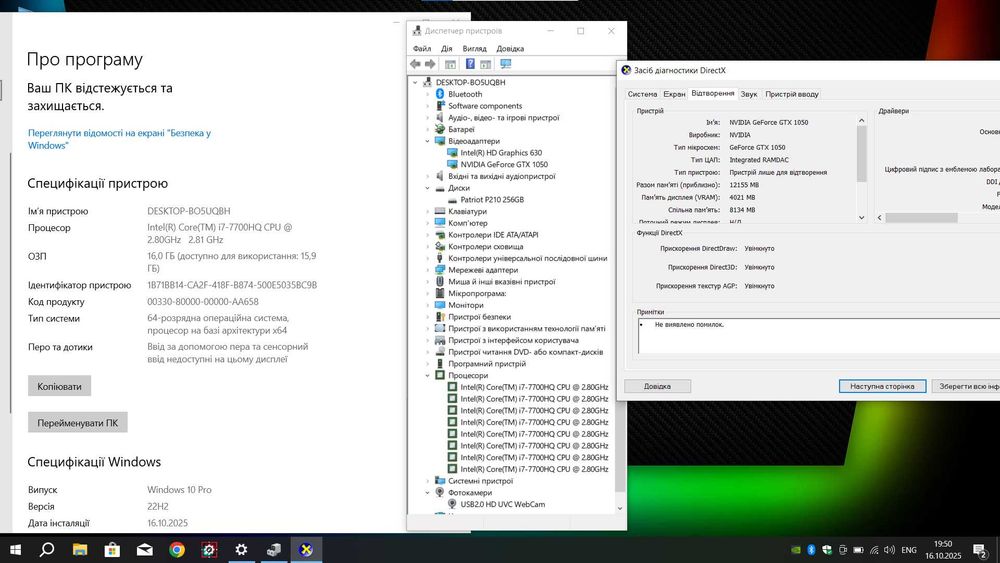Click Наступна сторінка button in DirectX
1000x563 pixels.
click(882, 386)
